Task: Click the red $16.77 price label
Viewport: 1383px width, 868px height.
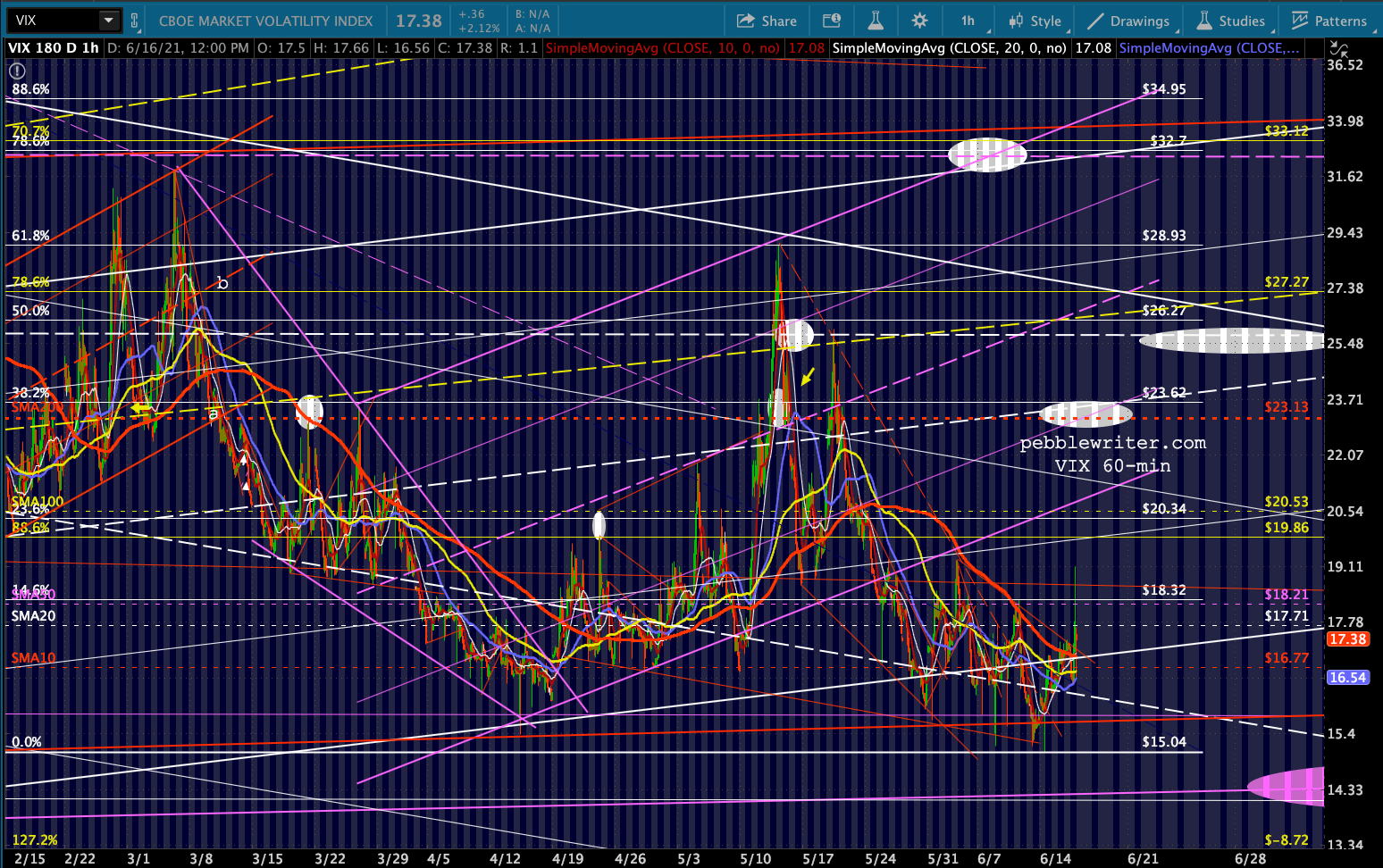Action: (x=1287, y=658)
